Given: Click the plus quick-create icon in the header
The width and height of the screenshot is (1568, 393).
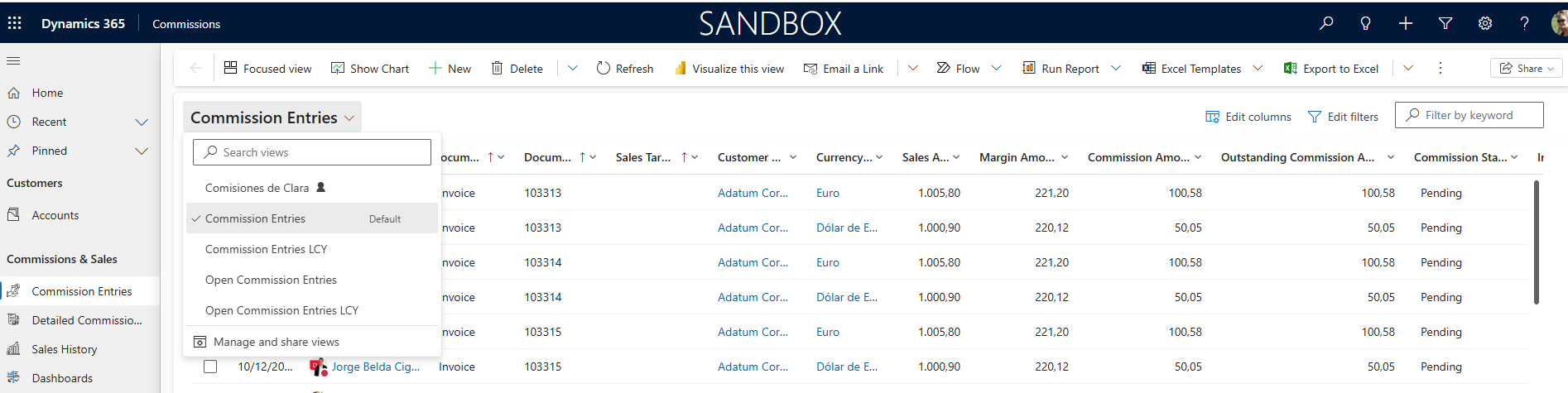Looking at the screenshot, I should [1406, 23].
